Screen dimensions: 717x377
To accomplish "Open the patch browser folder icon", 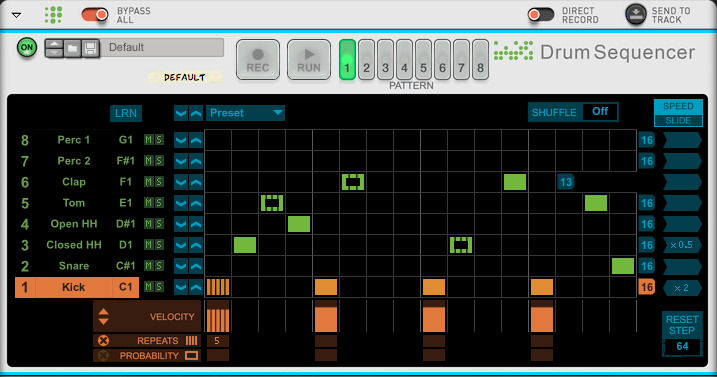I will [73, 48].
